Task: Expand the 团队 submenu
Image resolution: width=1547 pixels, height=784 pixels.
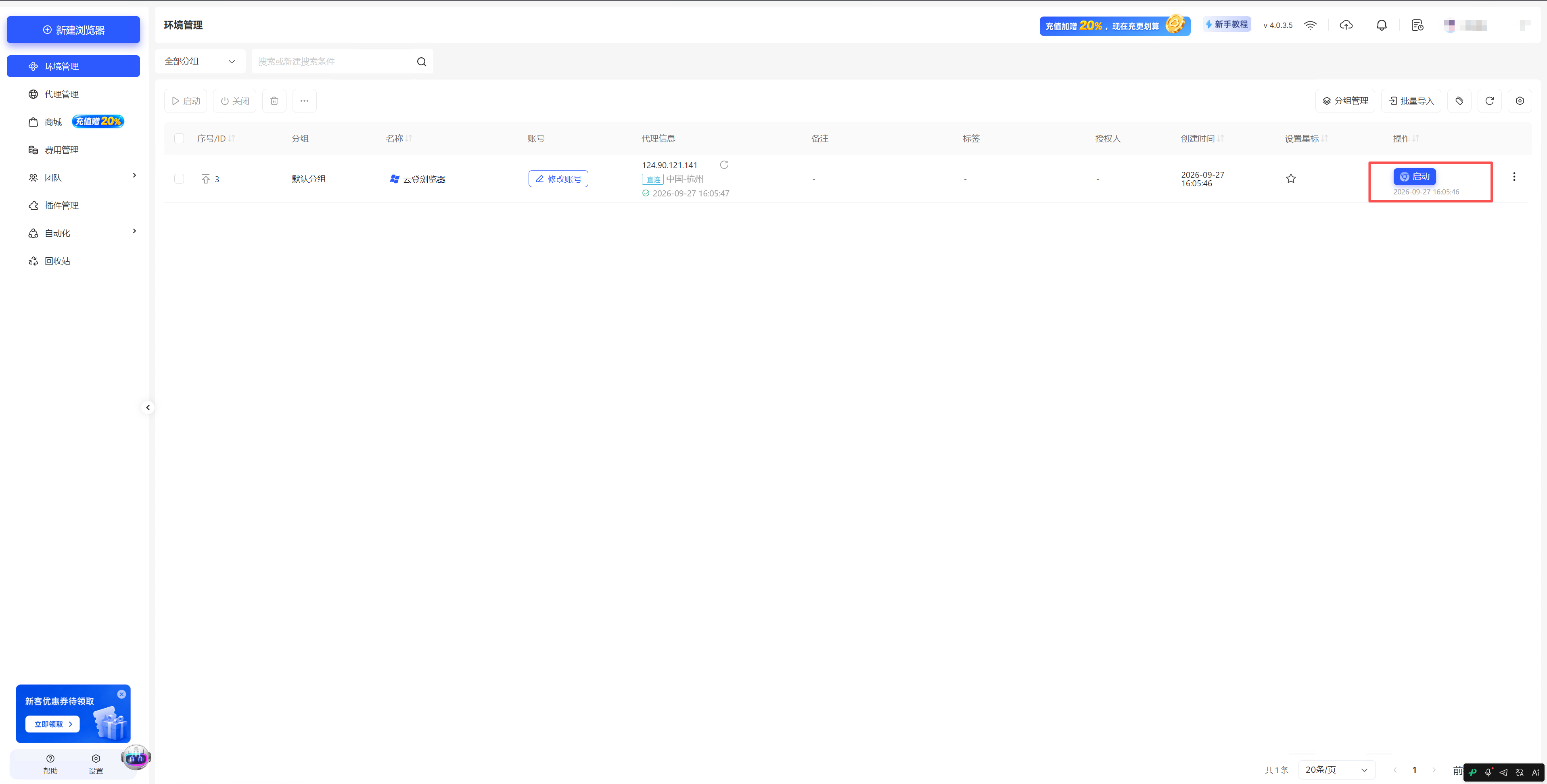Action: click(134, 175)
